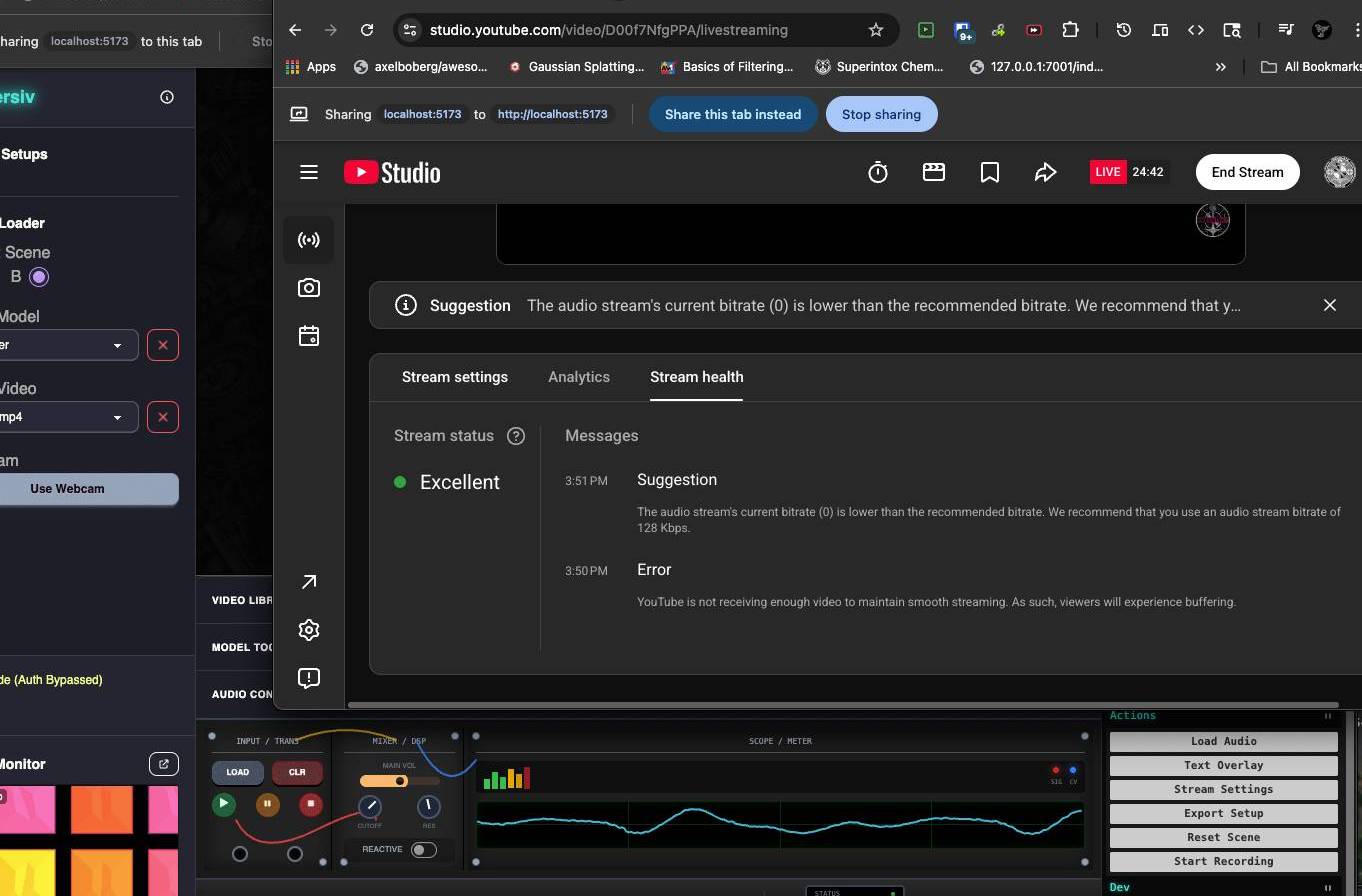Open the media controls icon in Chrome toolbar
This screenshot has height=896, width=1362.
click(x=1286, y=30)
